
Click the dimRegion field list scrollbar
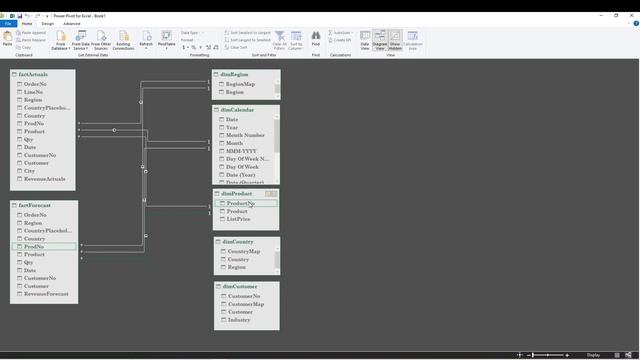coord(278,89)
